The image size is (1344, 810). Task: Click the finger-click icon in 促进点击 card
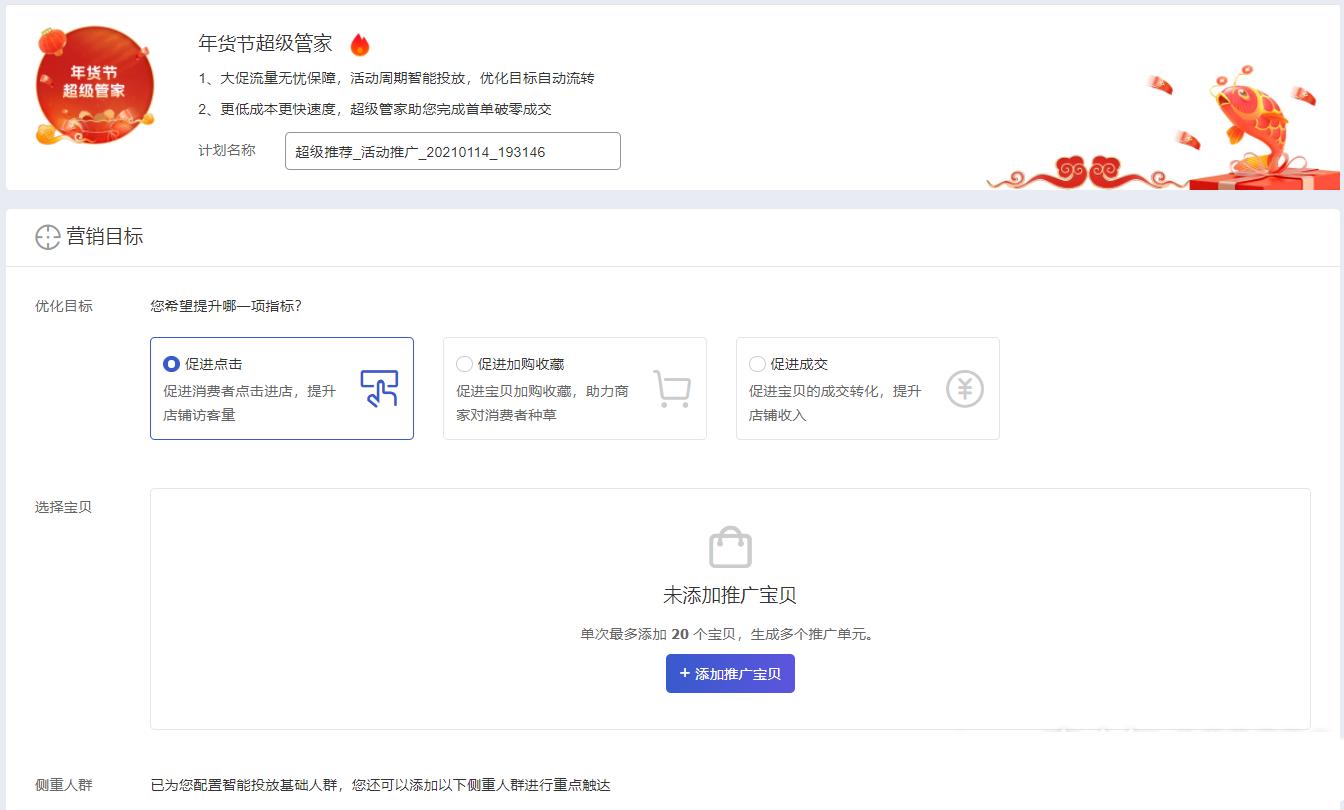[379, 387]
